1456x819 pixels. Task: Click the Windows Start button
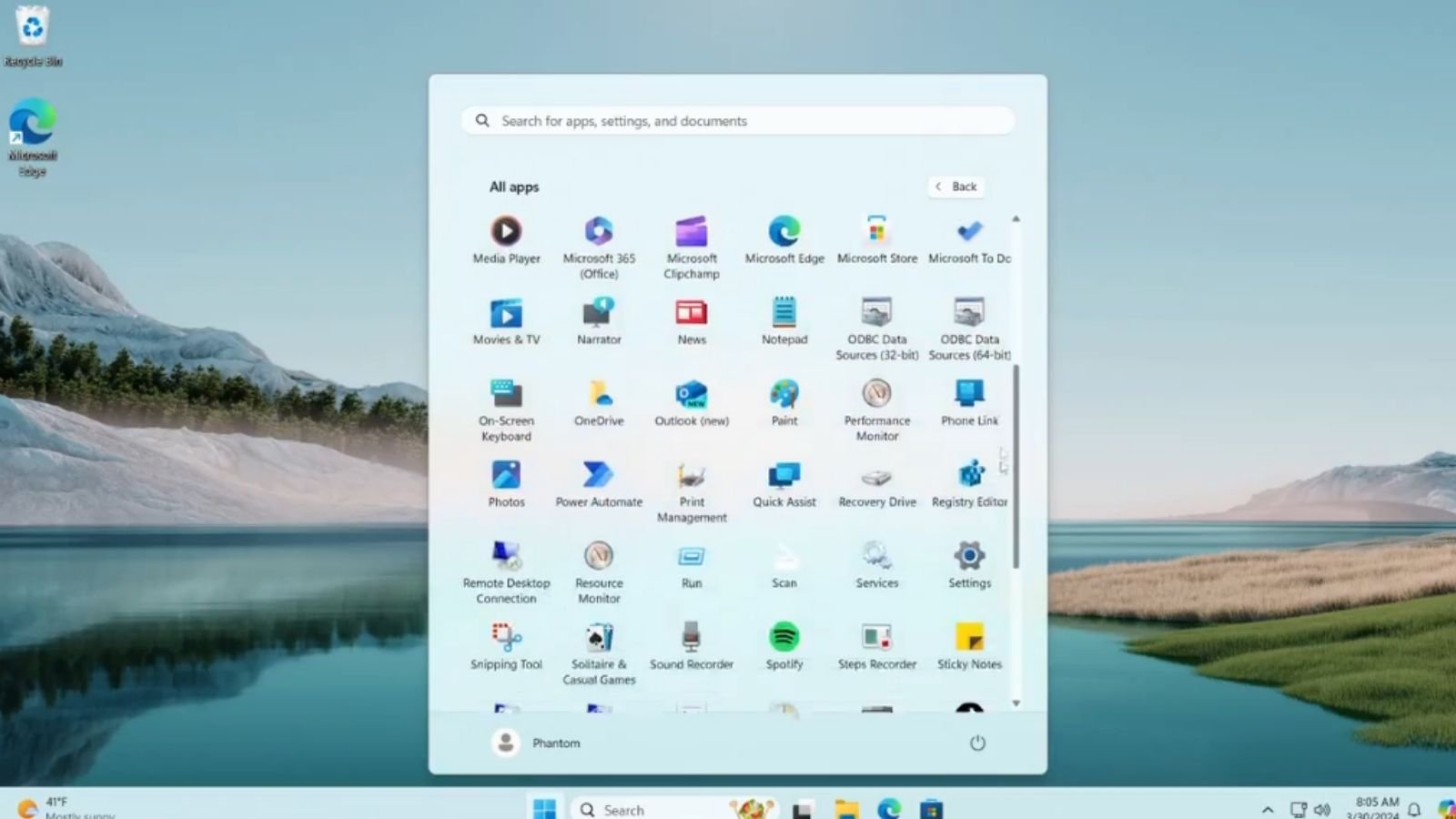544,808
